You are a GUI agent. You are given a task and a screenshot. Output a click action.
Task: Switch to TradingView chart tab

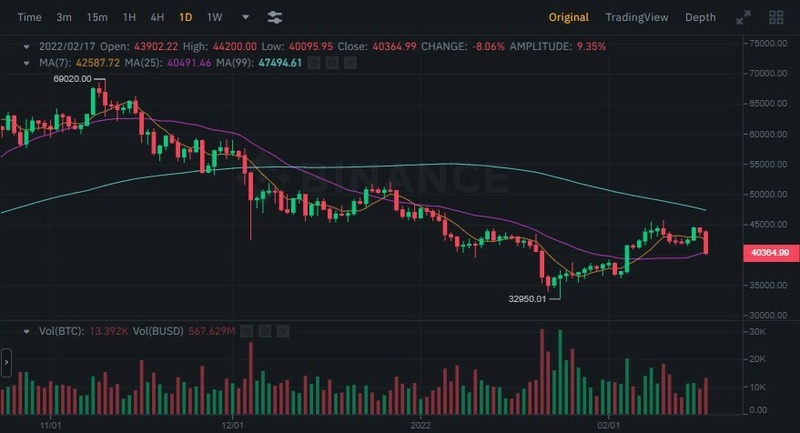[x=636, y=17]
